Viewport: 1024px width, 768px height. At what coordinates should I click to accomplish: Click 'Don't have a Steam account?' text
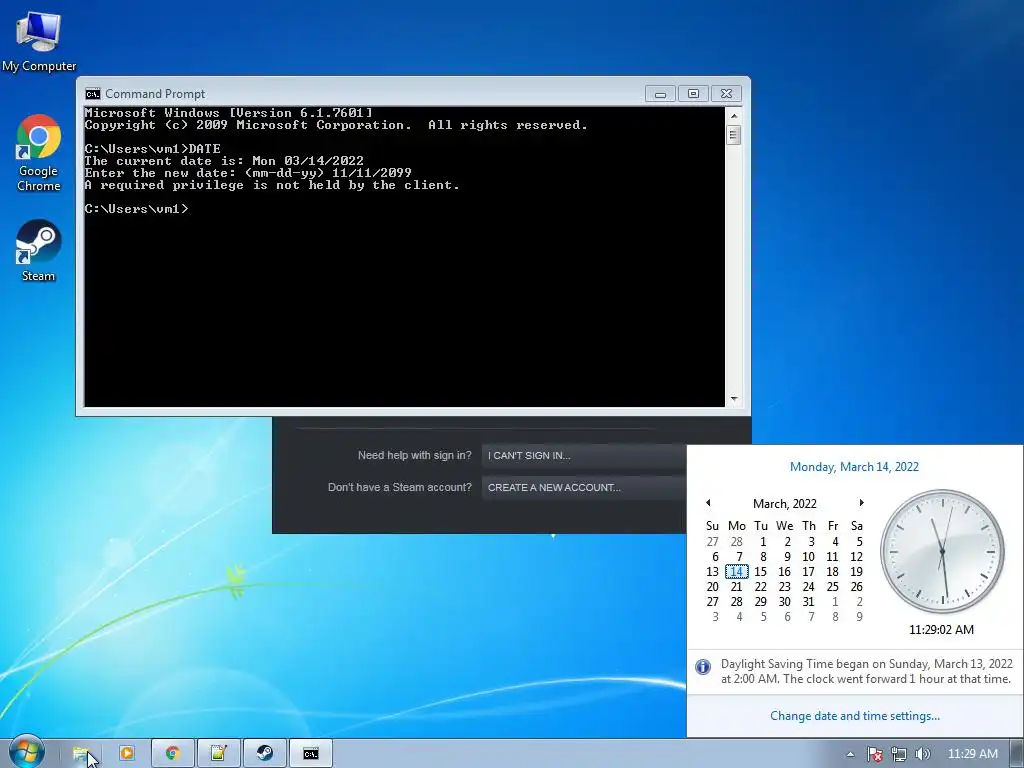click(400, 487)
